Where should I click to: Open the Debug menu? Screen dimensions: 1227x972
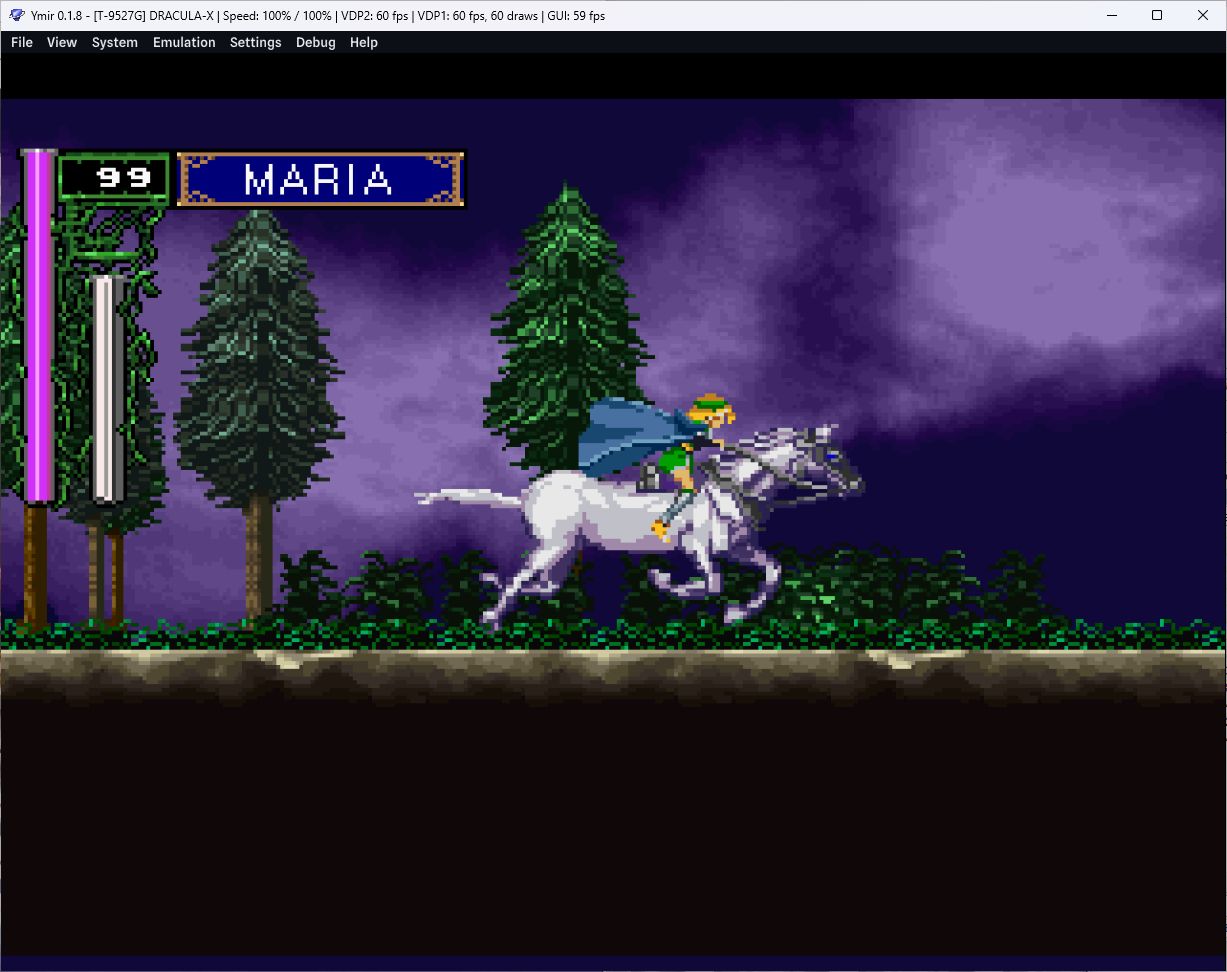click(x=316, y=42)
